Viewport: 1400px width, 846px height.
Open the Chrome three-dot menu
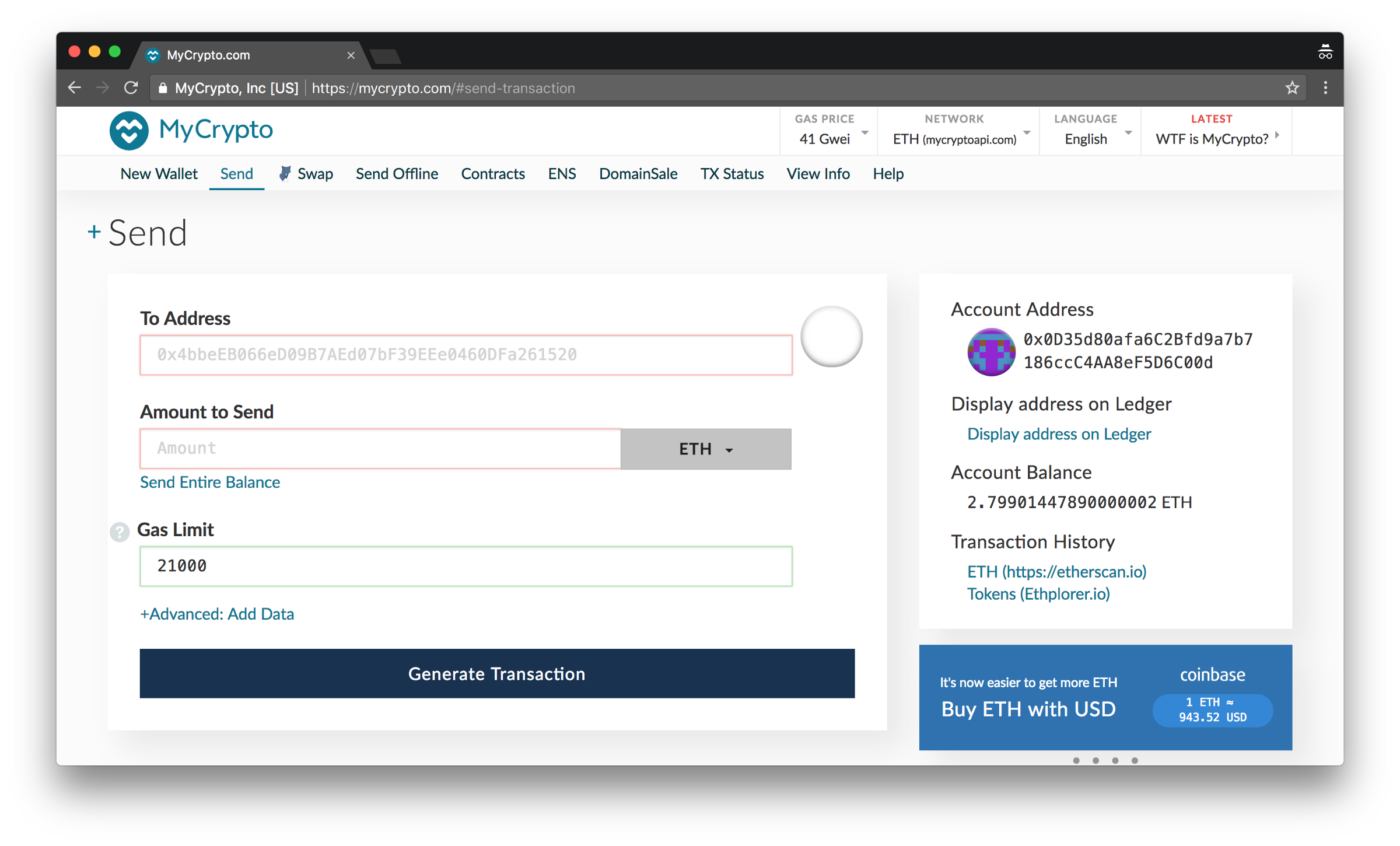coord(1325,88)
